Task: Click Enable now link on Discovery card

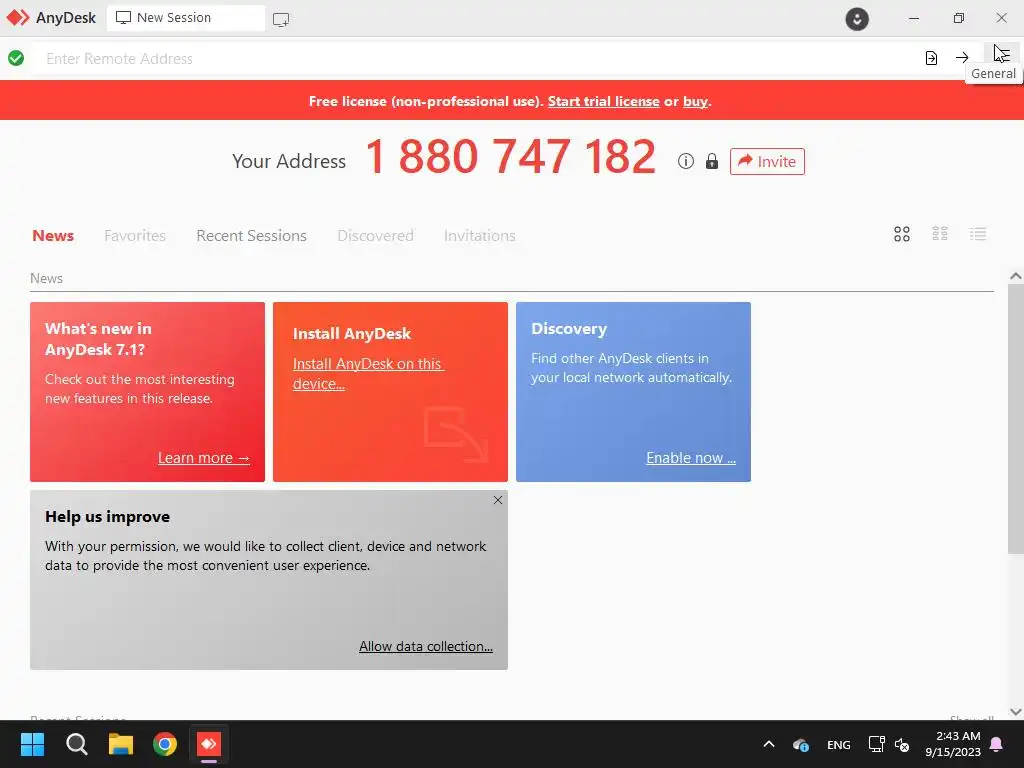Action: [x=691, y=458]
